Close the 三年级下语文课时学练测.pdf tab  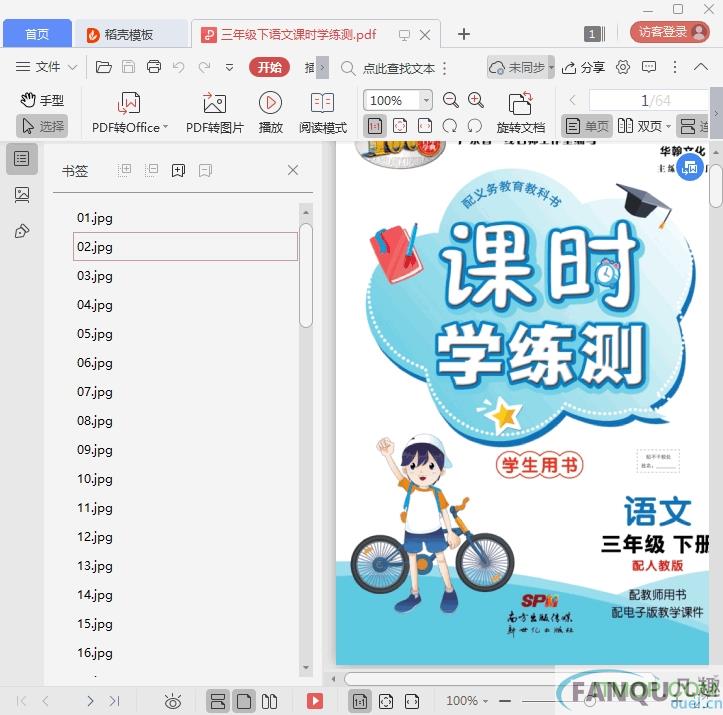point(425,35)
